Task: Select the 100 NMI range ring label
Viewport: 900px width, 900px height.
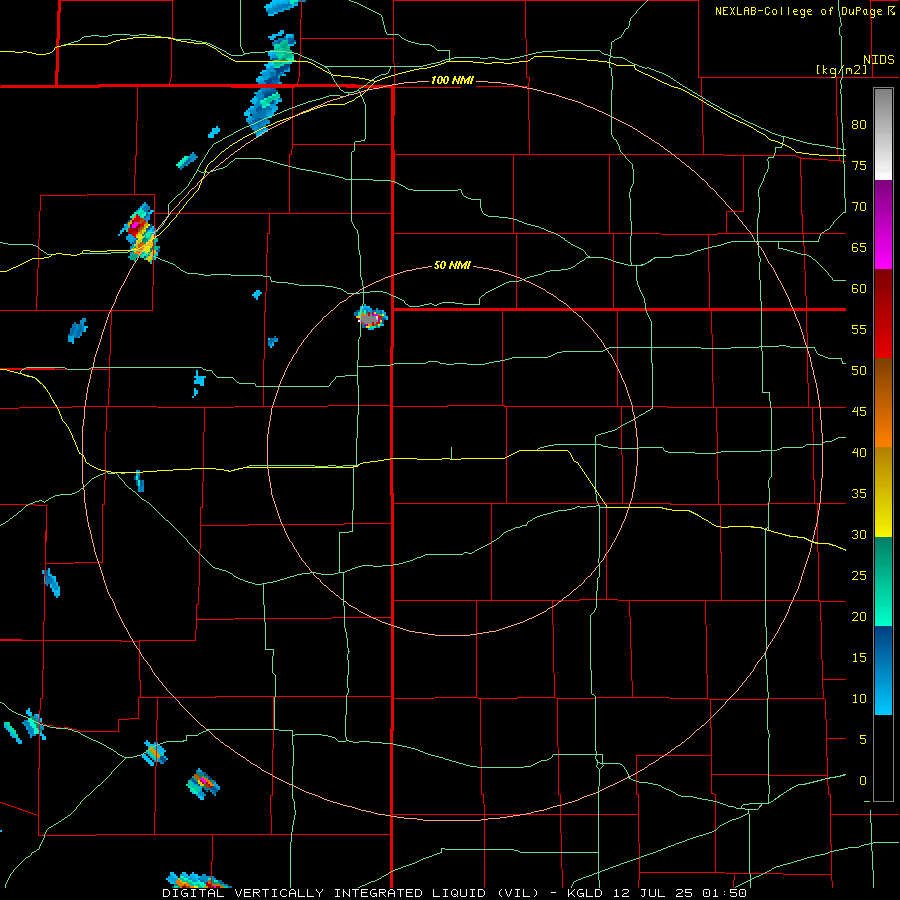Action: click(452, 80)
